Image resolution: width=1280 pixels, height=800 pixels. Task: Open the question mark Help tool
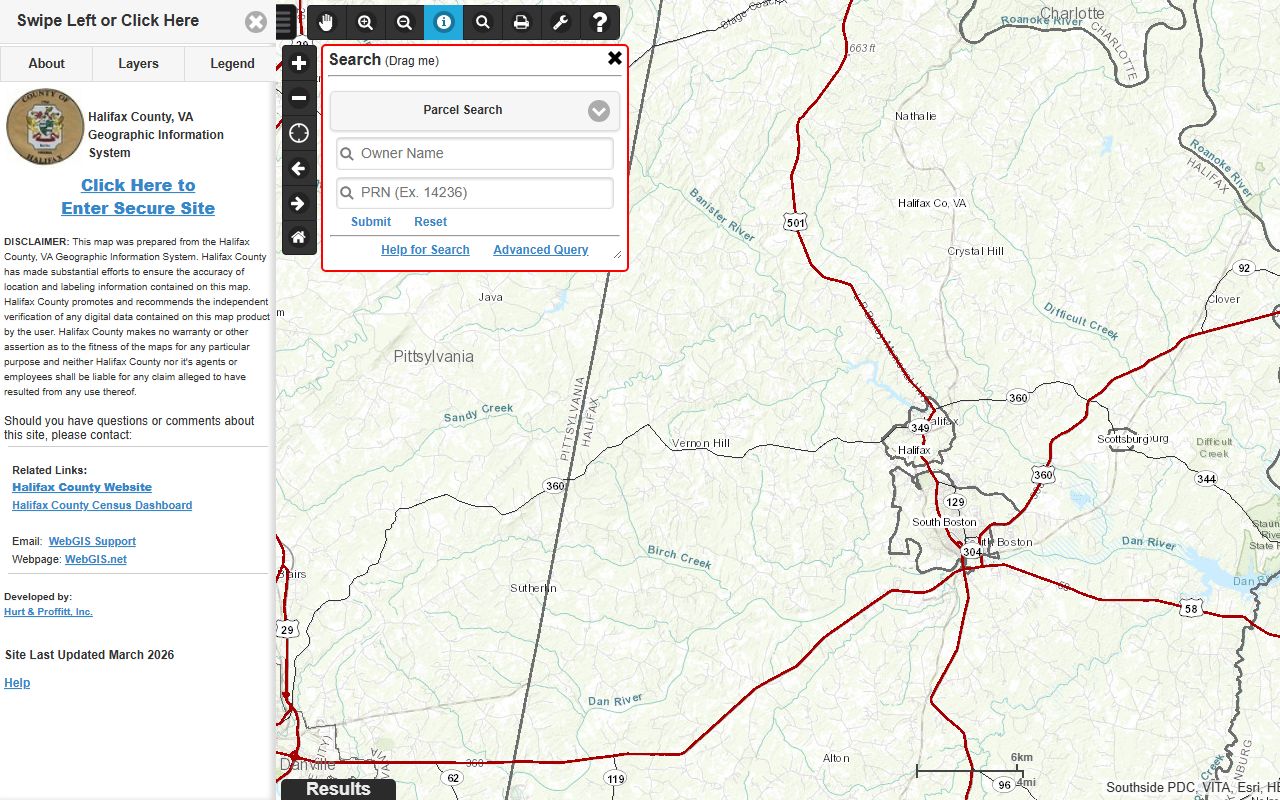point(599,23)
